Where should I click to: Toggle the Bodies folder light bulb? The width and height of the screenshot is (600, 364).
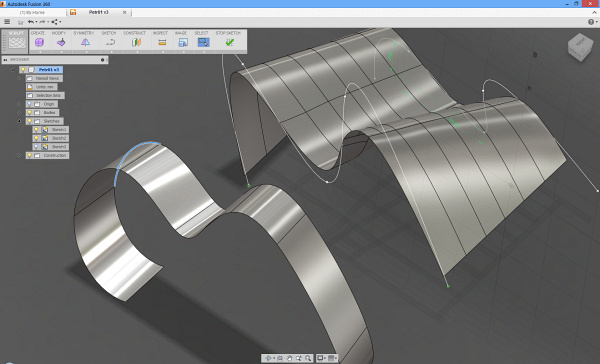[x=29, y=113]
